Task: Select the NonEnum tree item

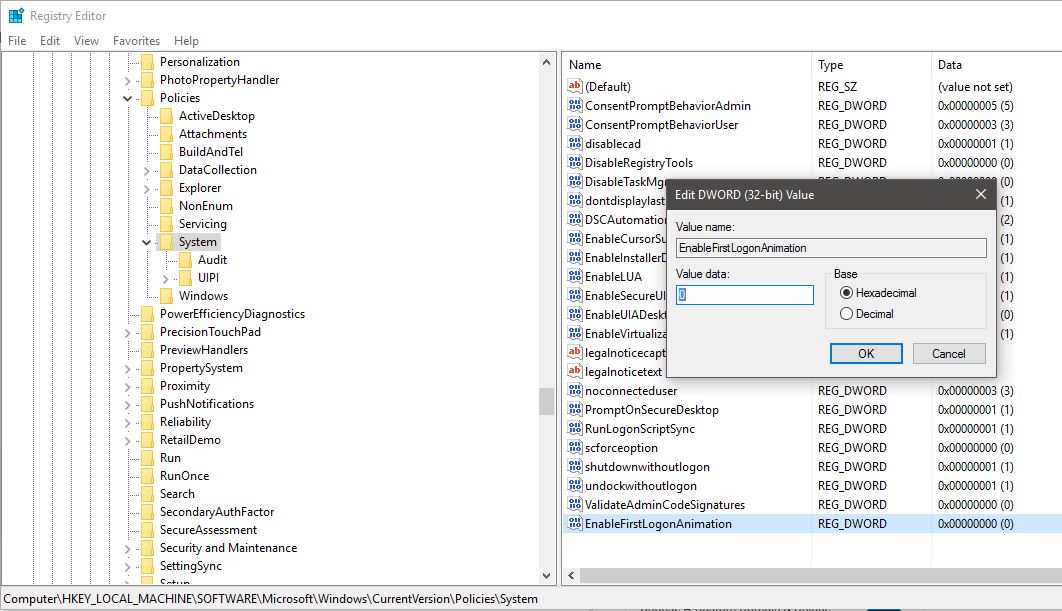Action: click(205, 206)
